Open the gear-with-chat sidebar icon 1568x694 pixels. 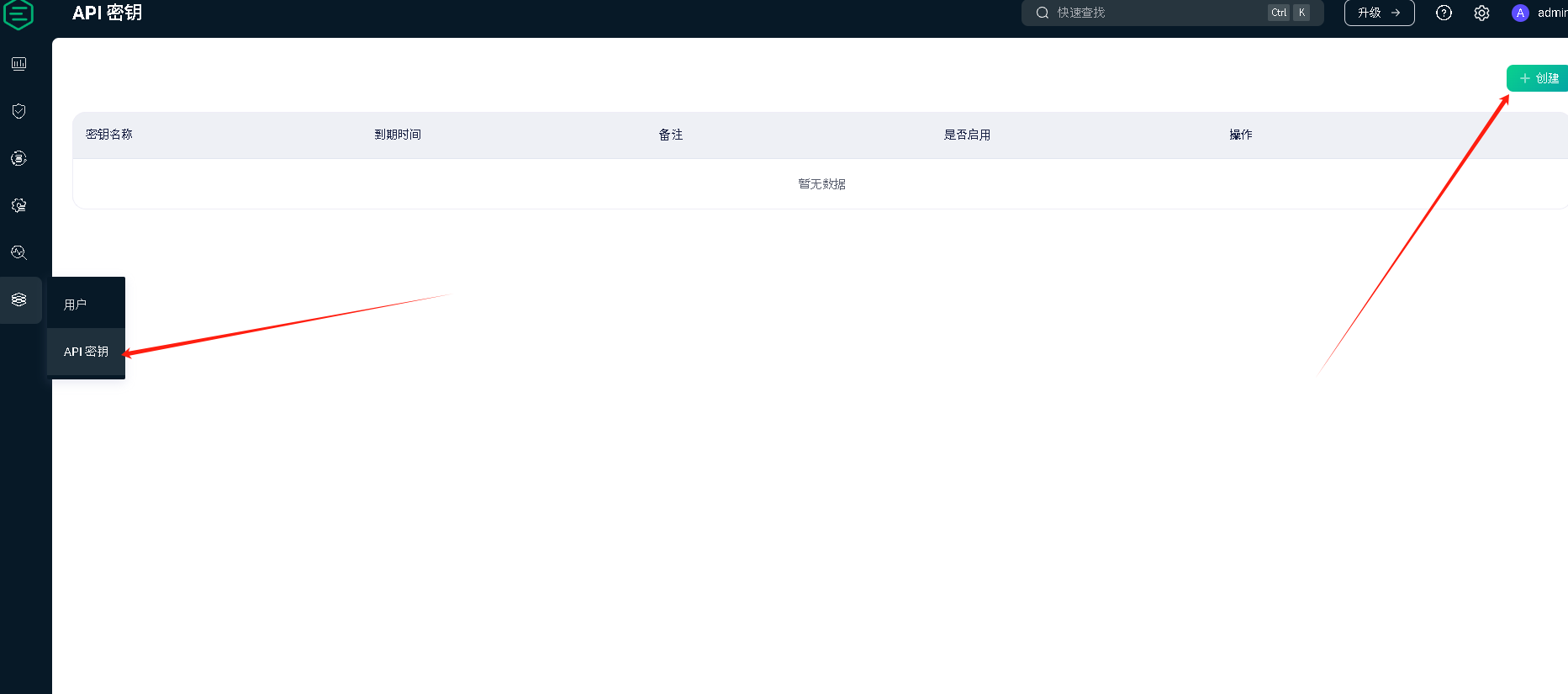pyautogui.click(x=18, y=205)
